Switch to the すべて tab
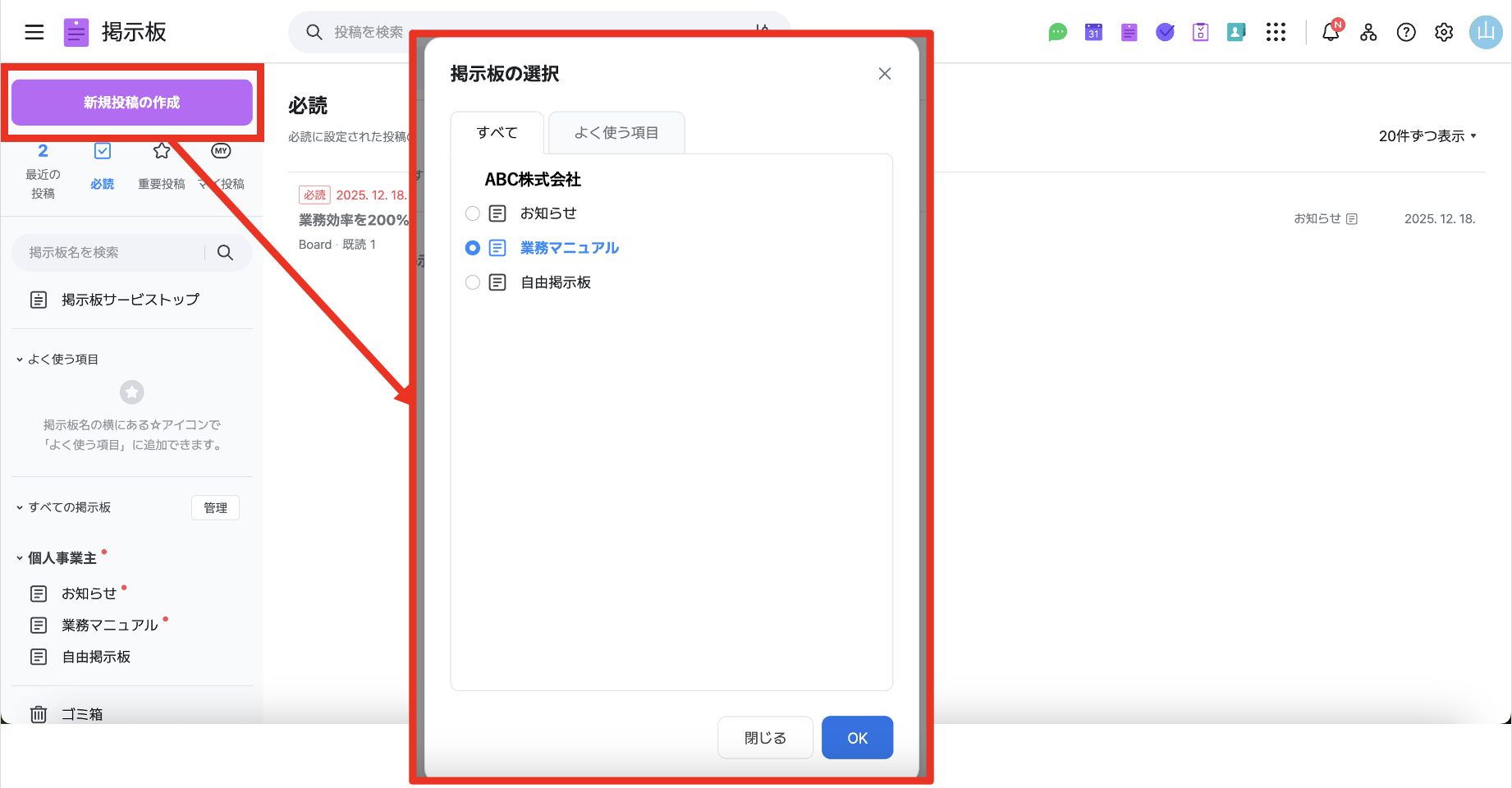 [x=497, y=132]
